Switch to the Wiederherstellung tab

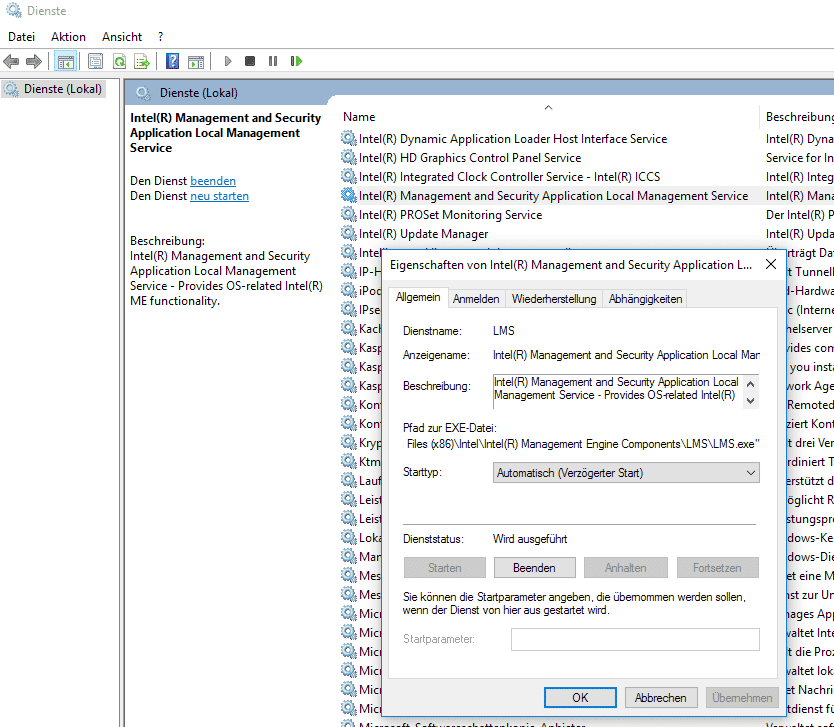pyautogui.click(x=554, y=299)
